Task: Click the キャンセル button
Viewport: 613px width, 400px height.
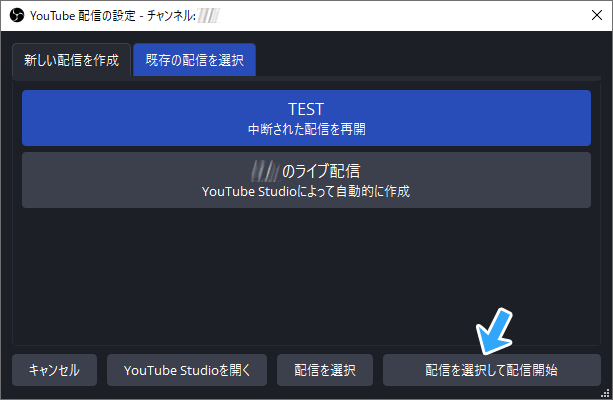Action: tap(54, 370)
